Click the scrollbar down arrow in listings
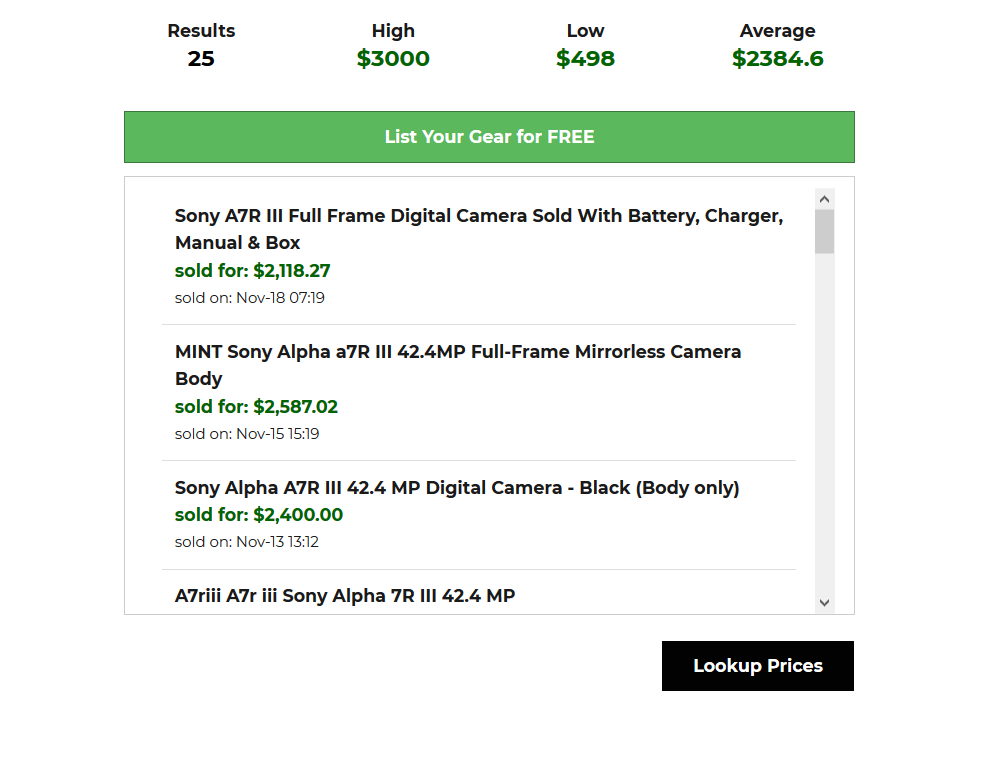The height and width of the screenshot is (758, 981). click(824, 602)
